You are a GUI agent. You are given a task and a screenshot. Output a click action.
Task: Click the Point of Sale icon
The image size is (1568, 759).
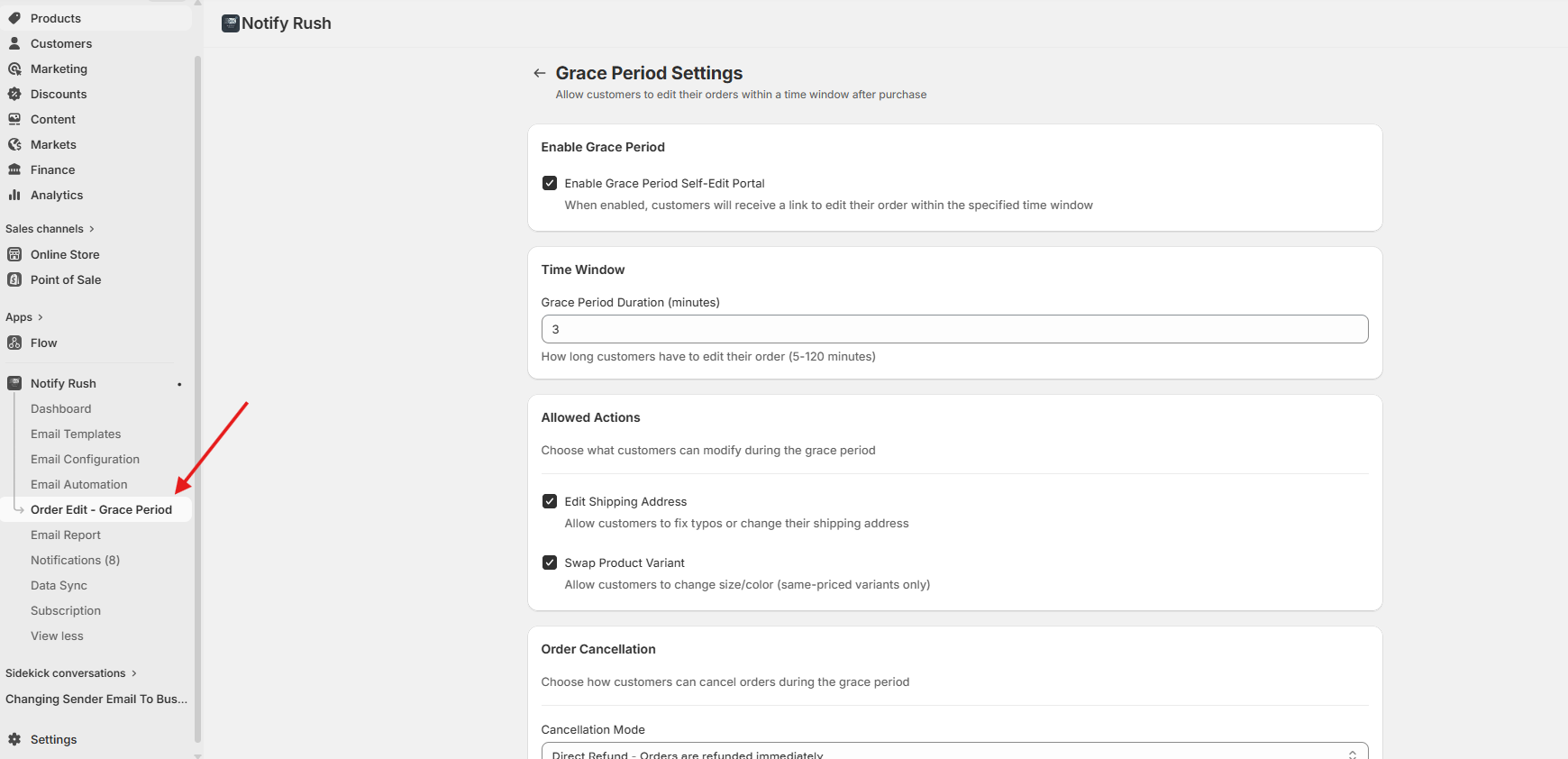click(14, 279)
